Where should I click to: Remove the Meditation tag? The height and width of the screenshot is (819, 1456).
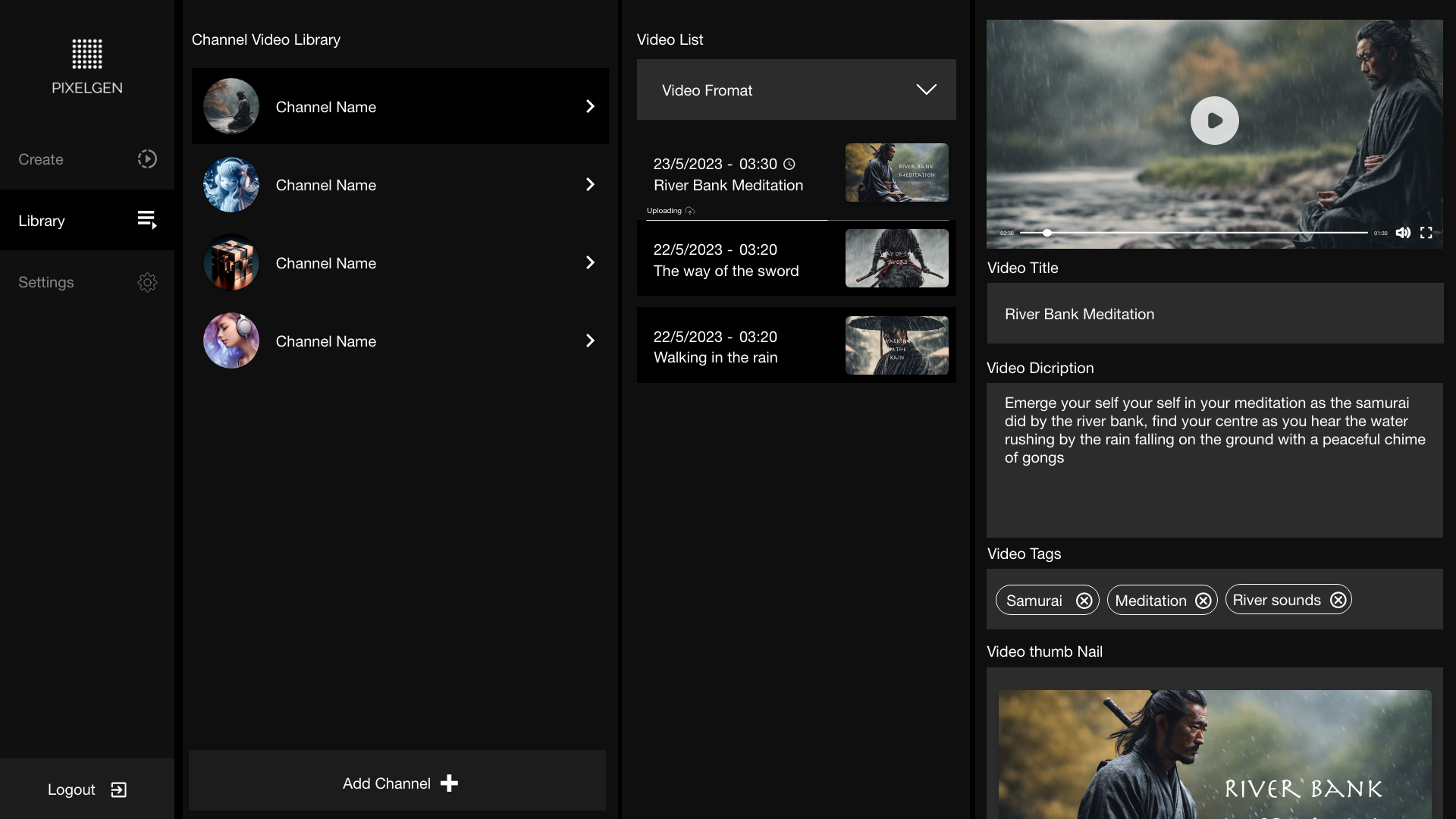[1203, 601]
